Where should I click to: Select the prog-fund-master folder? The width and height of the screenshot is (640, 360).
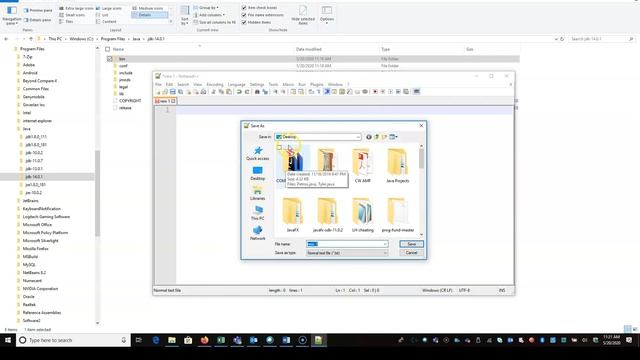pos(398,215)
